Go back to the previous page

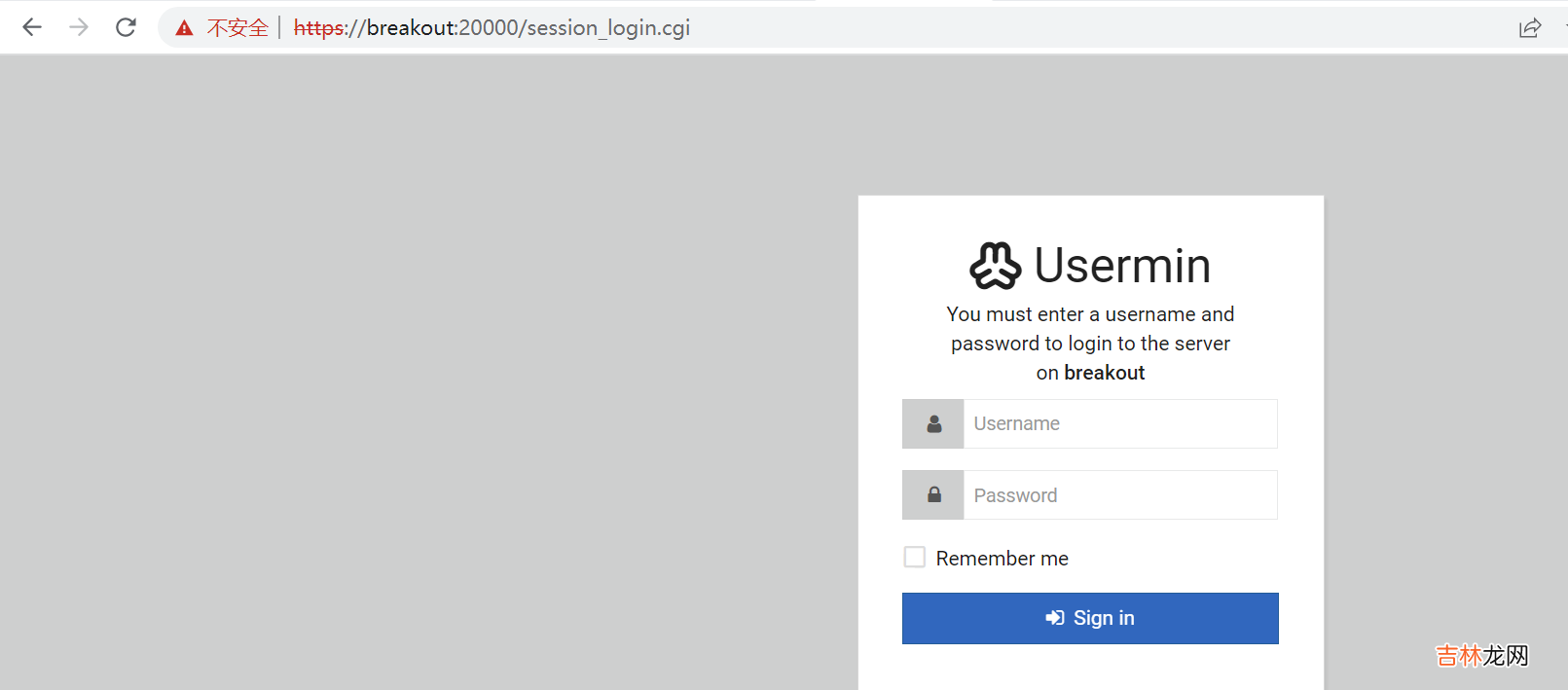[x=32, y=27]
